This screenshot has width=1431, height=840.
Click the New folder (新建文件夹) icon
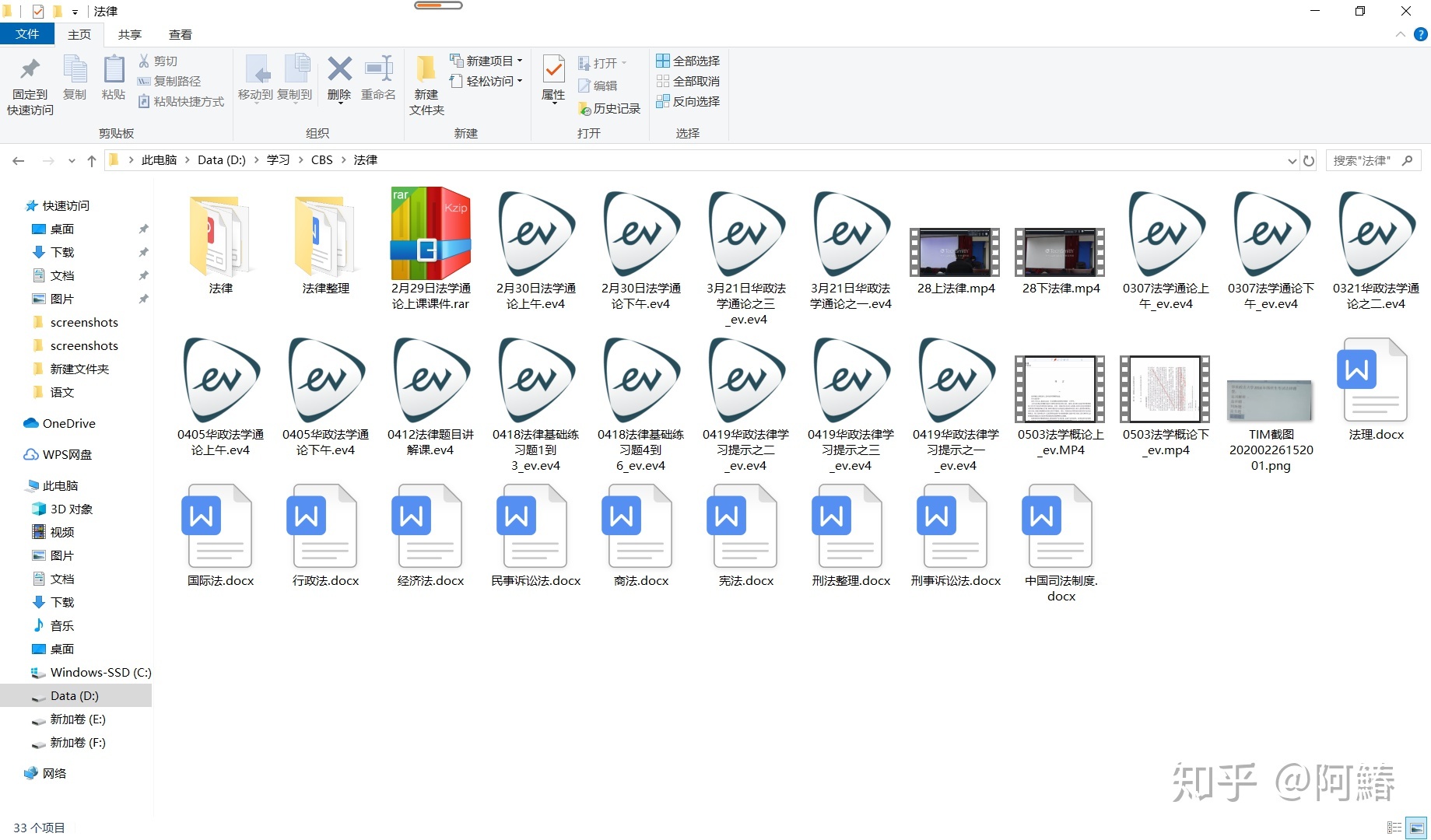coord(426,68)
